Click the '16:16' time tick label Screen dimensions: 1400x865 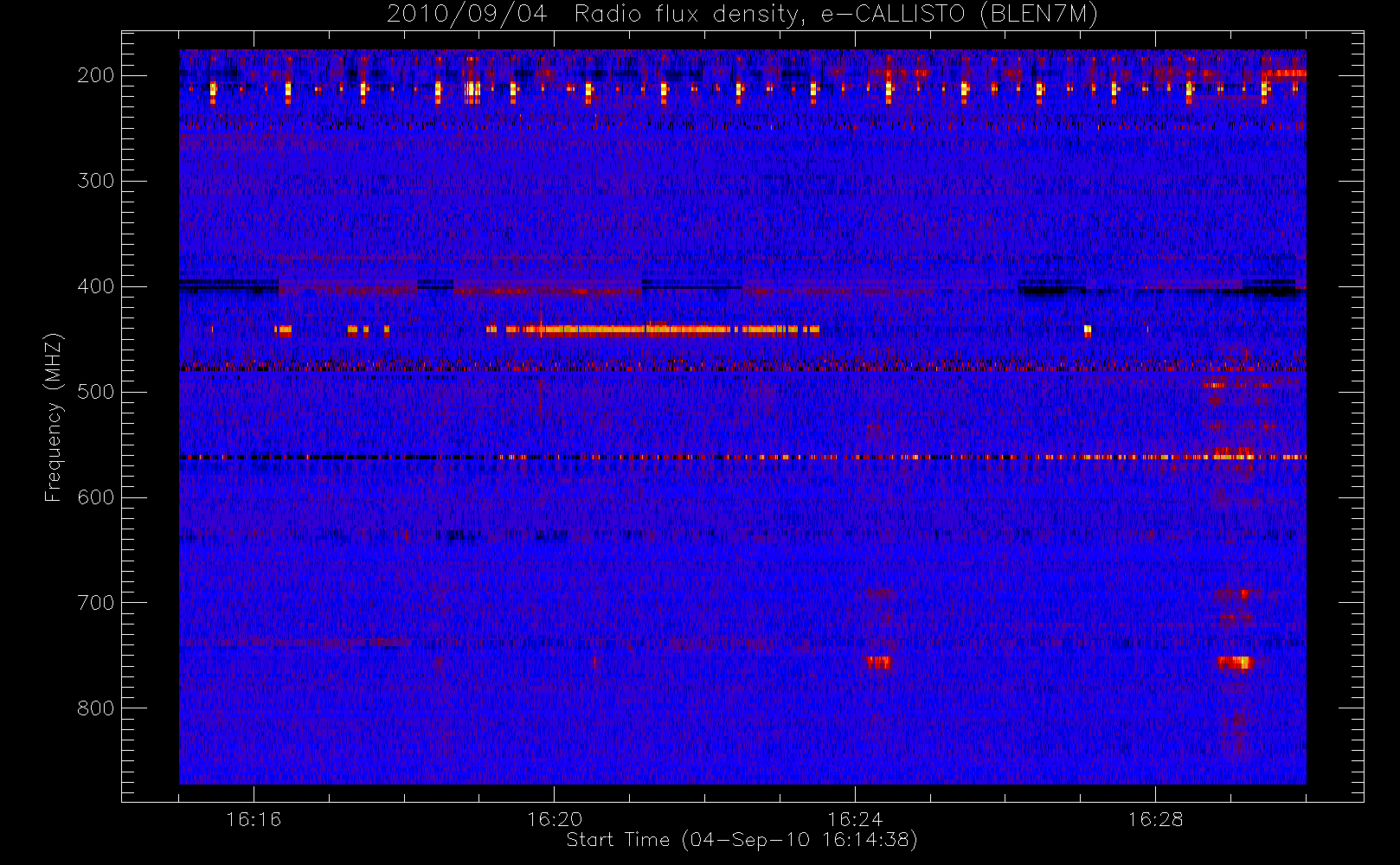[254, 818]
